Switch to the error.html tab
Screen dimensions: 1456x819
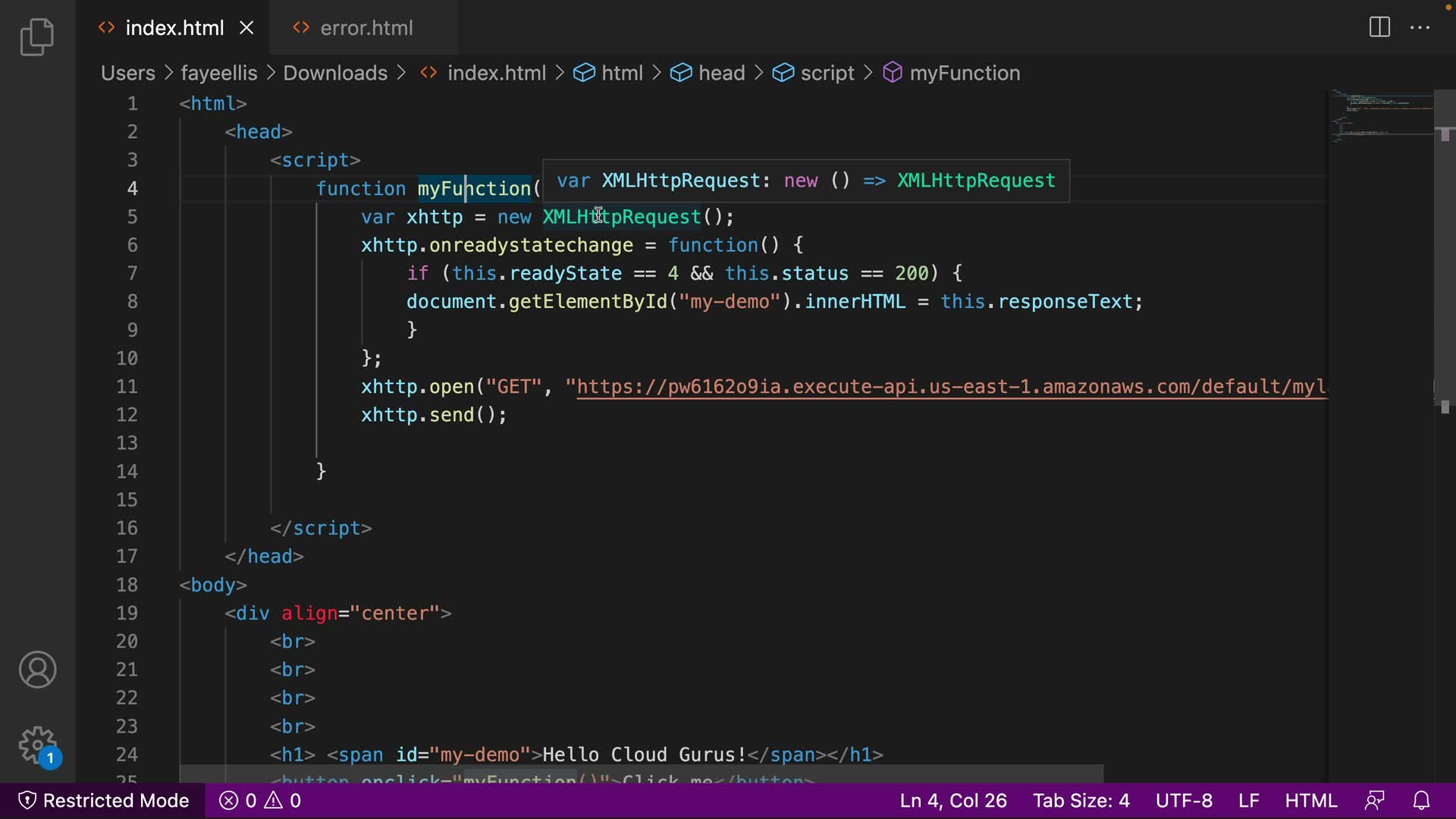(x=366, y=28)
